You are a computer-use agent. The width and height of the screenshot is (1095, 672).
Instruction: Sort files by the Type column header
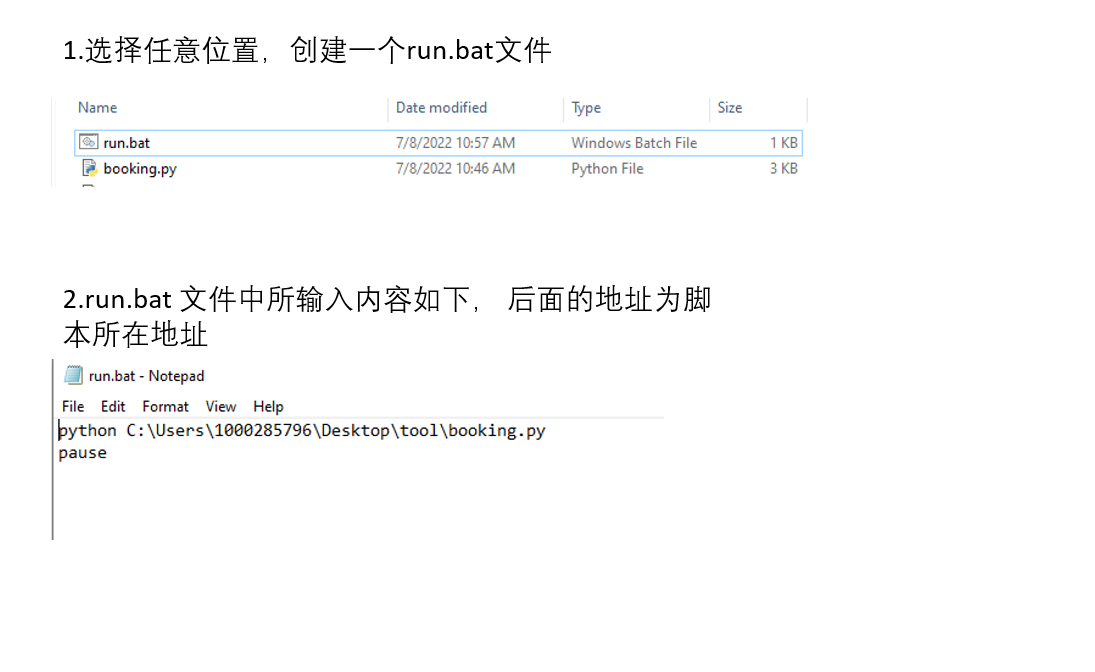click(x=585, y=107)
